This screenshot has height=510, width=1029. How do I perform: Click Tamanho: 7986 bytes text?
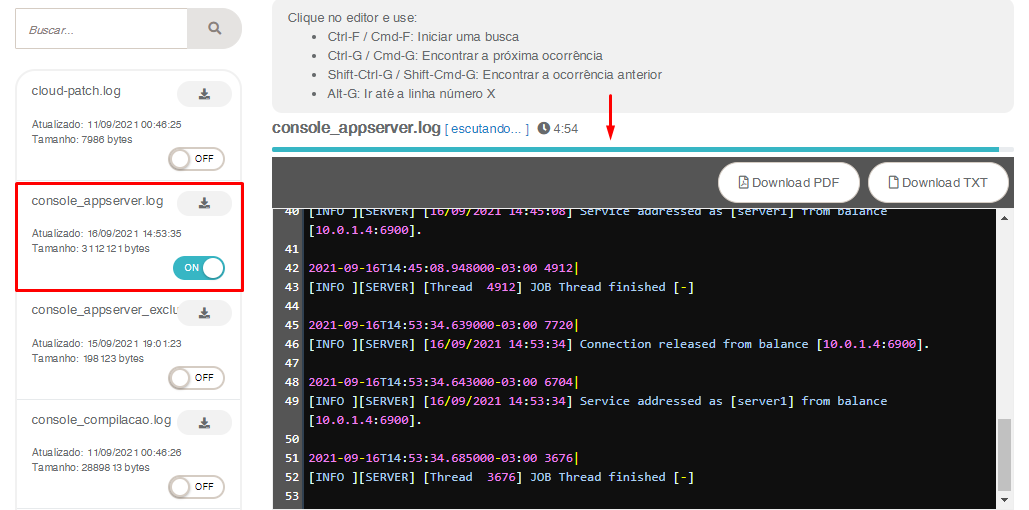[82, 139]
